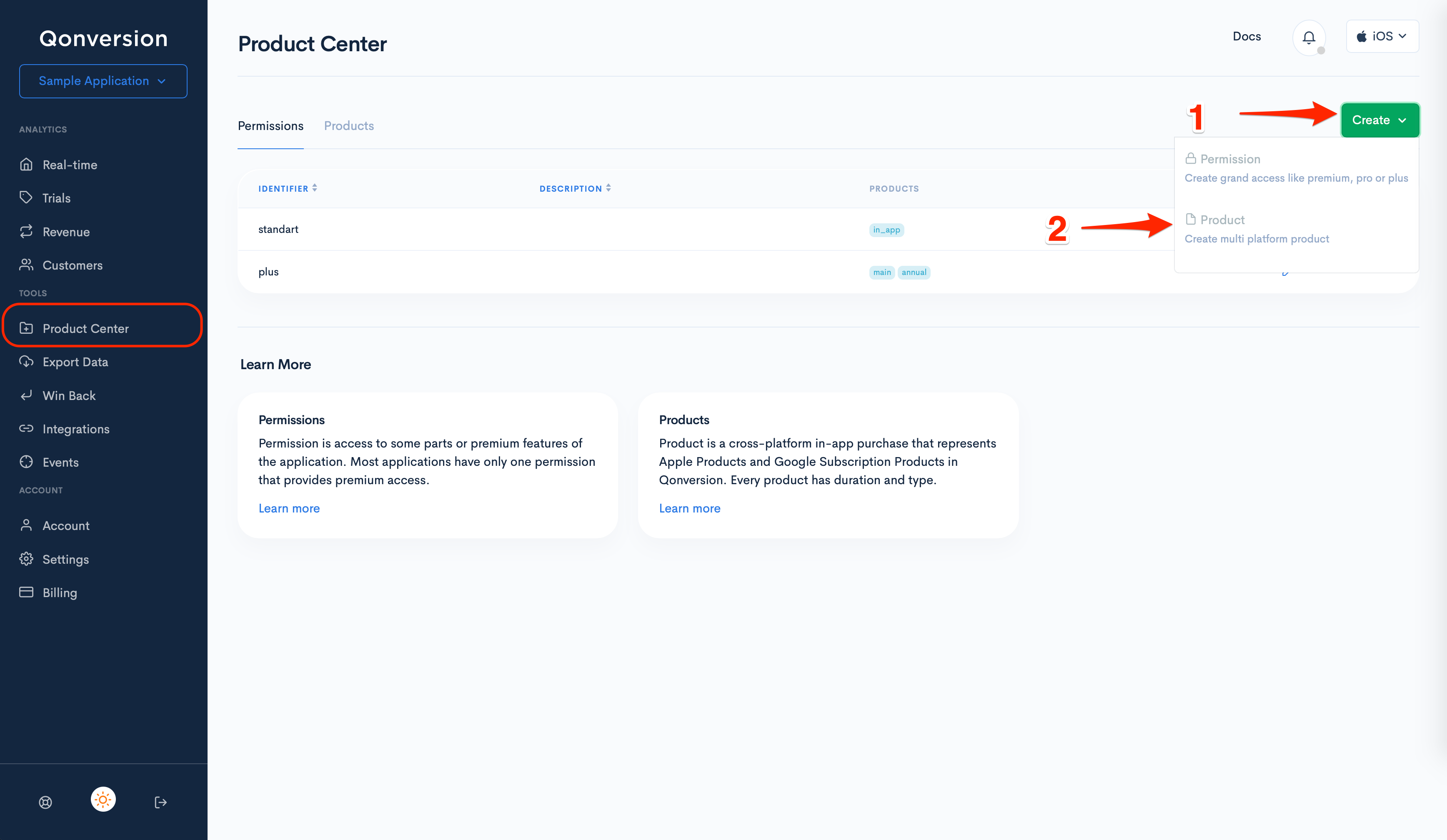Click the green Create dropdown button
The height and width of the screenshot is (840, 1447).
[1380, 120]
